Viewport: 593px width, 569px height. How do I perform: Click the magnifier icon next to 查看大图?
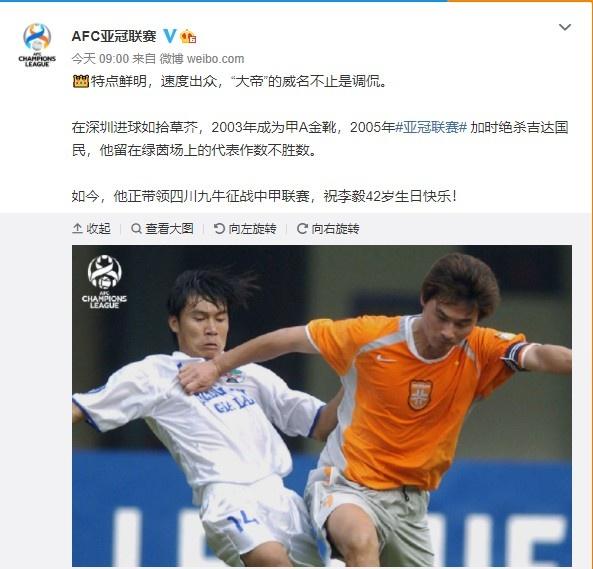pos(136,228)
